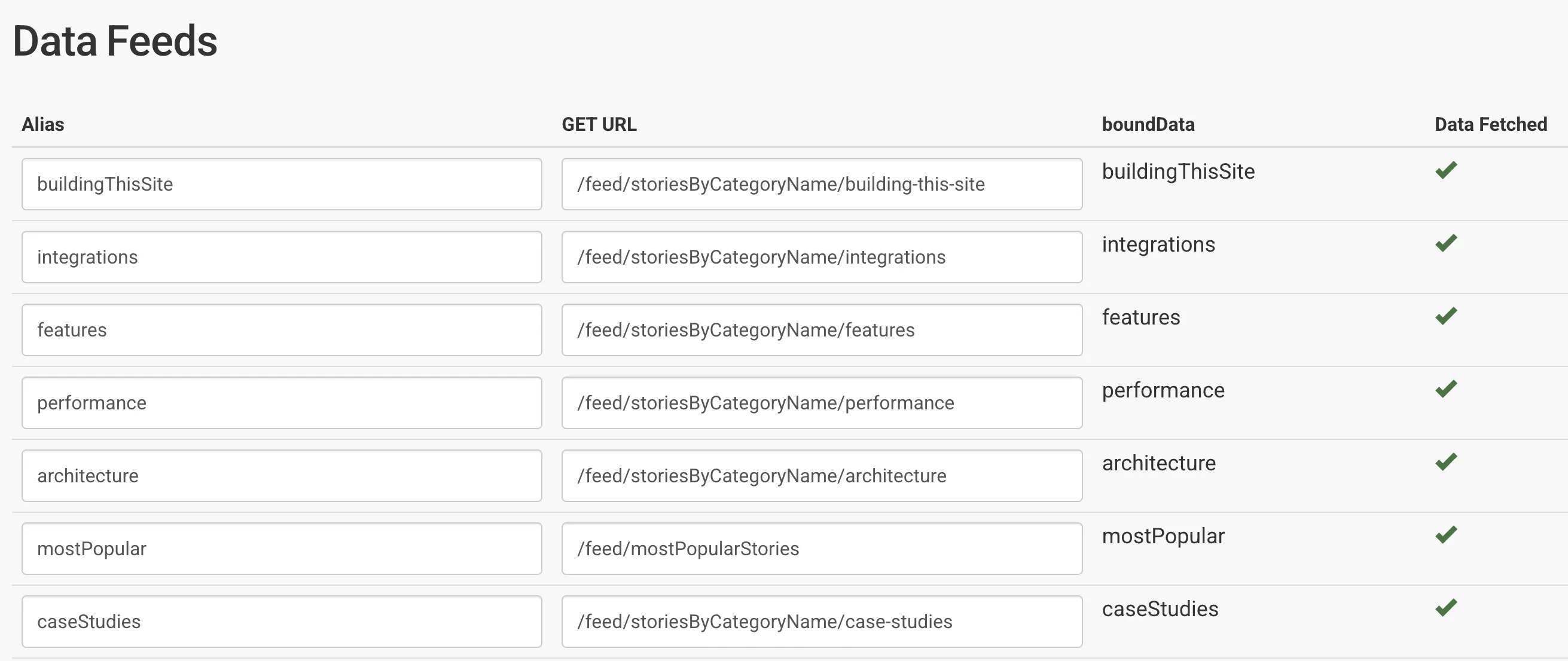This screenshot has height=661, width=1568.
Task: Click the buildingThisSite data fetched checkmark
Action: pyautogui.click(x=1445, y=170)
